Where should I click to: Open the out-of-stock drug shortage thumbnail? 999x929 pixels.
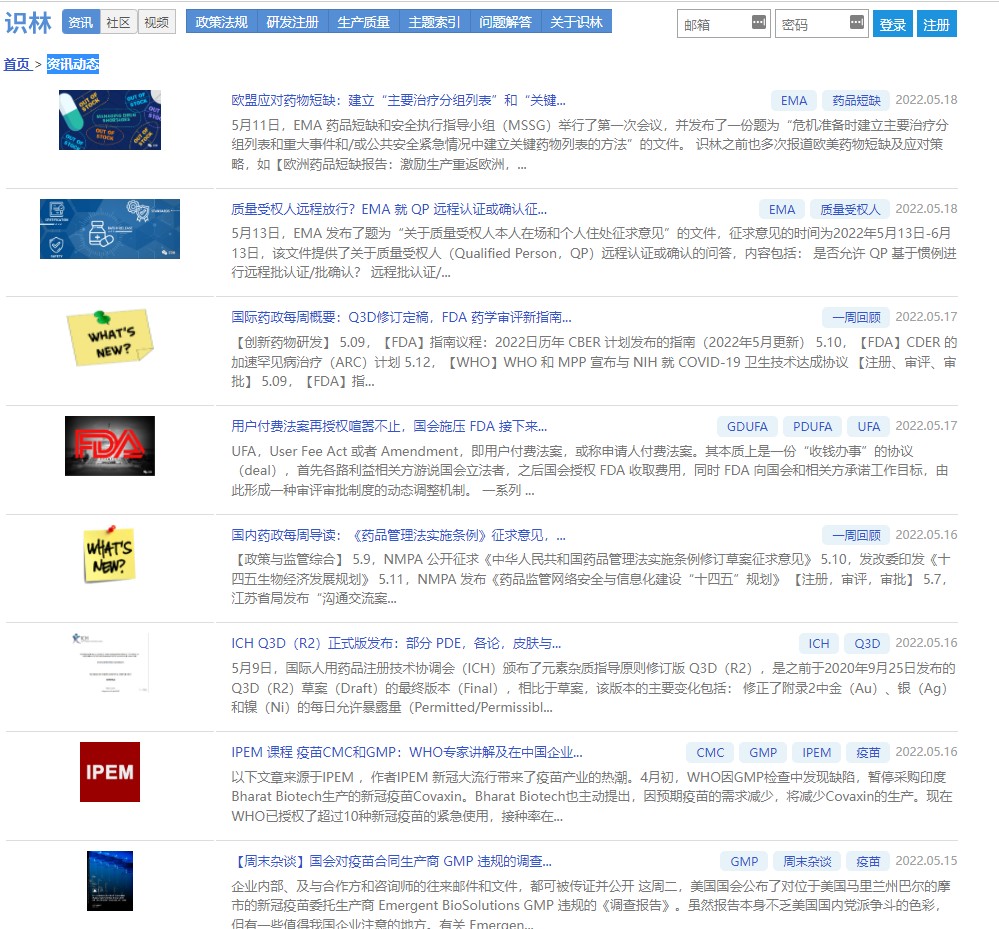pyautogui.click(x=110, y=120)
